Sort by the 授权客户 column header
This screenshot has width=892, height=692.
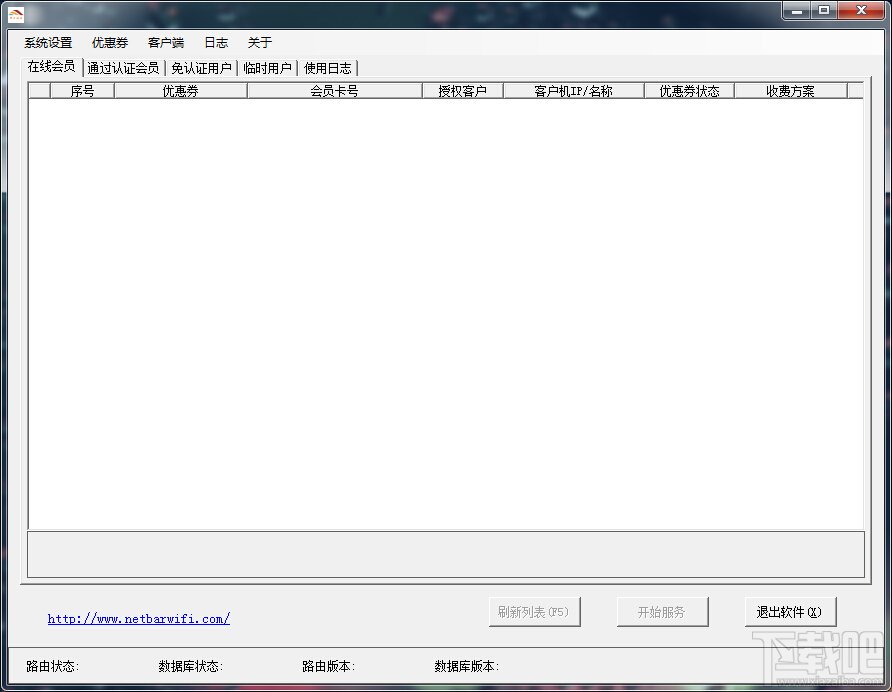pos(462,91)
